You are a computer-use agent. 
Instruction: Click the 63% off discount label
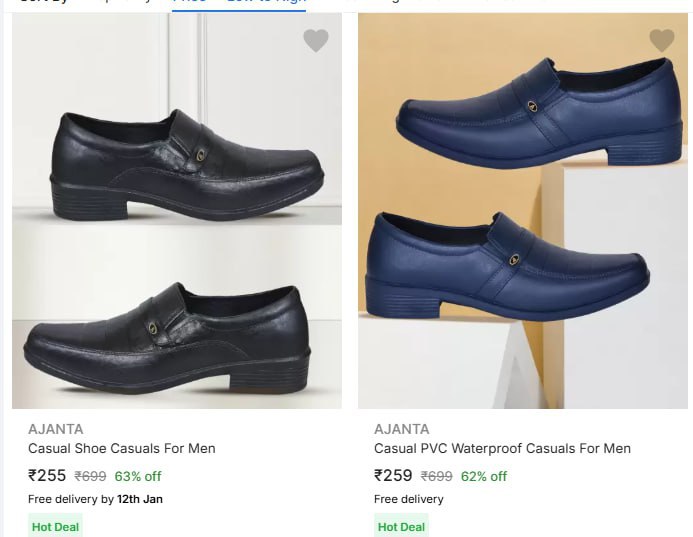pyautogui.click(x=138, y=477)
